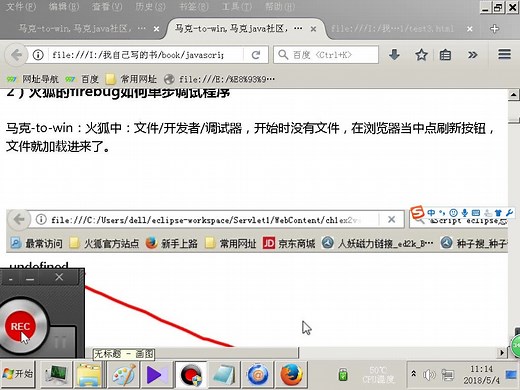Open the 网址导航 bookmark
Viewport: 520px width, 390px height.
(x=33, y=79)
